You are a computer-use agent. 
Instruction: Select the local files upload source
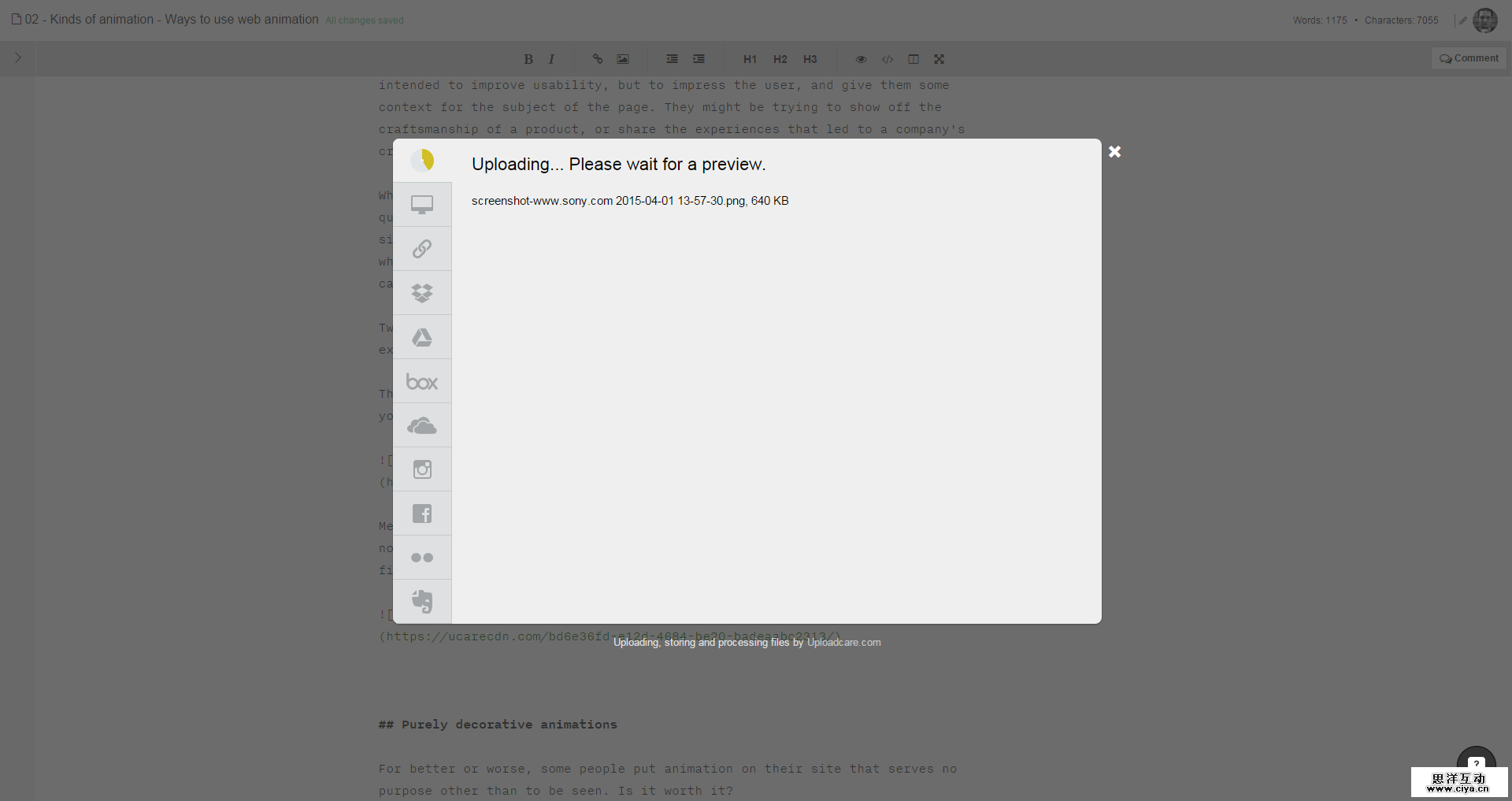point(422,205)
